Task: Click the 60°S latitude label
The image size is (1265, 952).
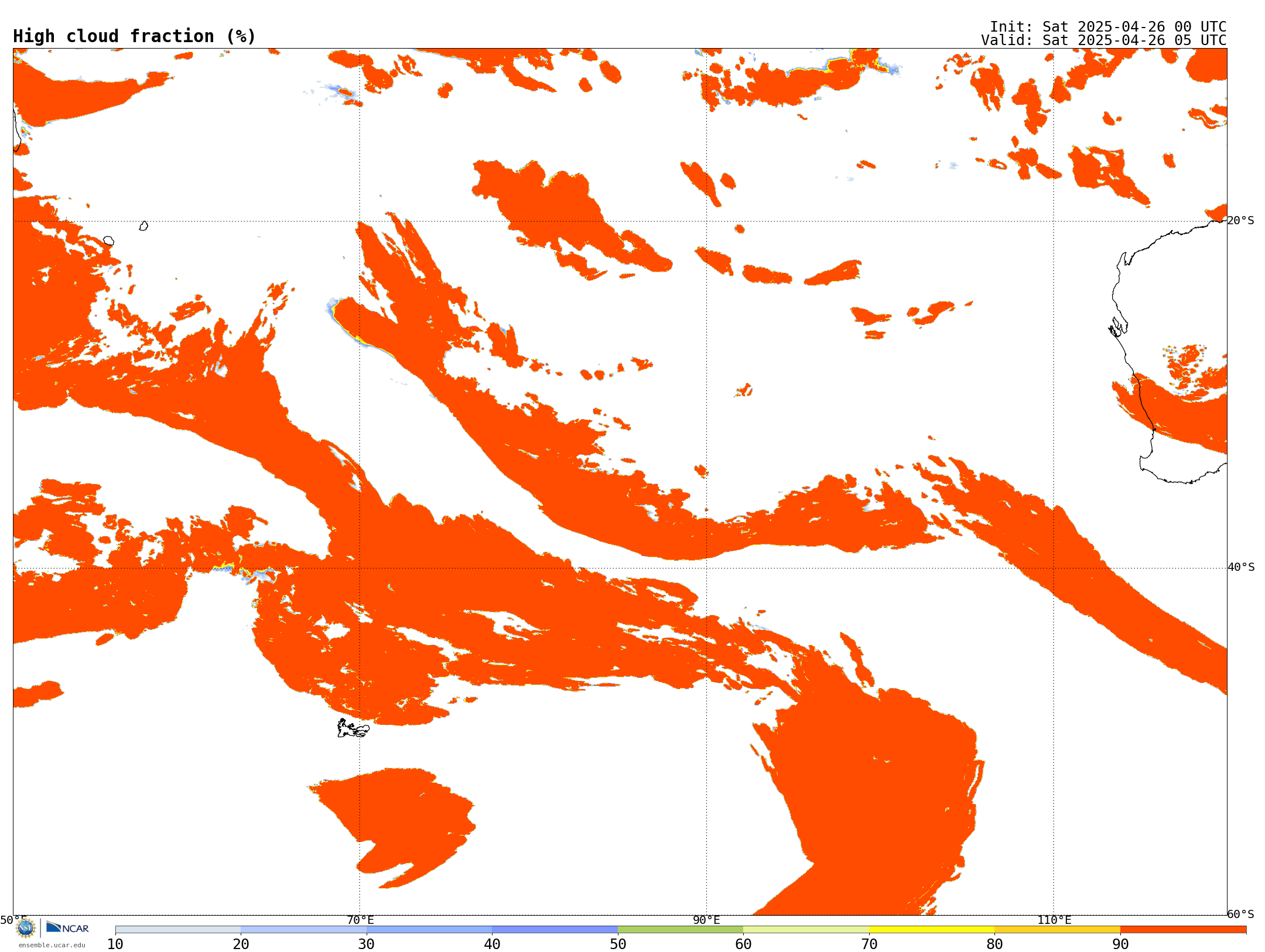Action: 1241,914
